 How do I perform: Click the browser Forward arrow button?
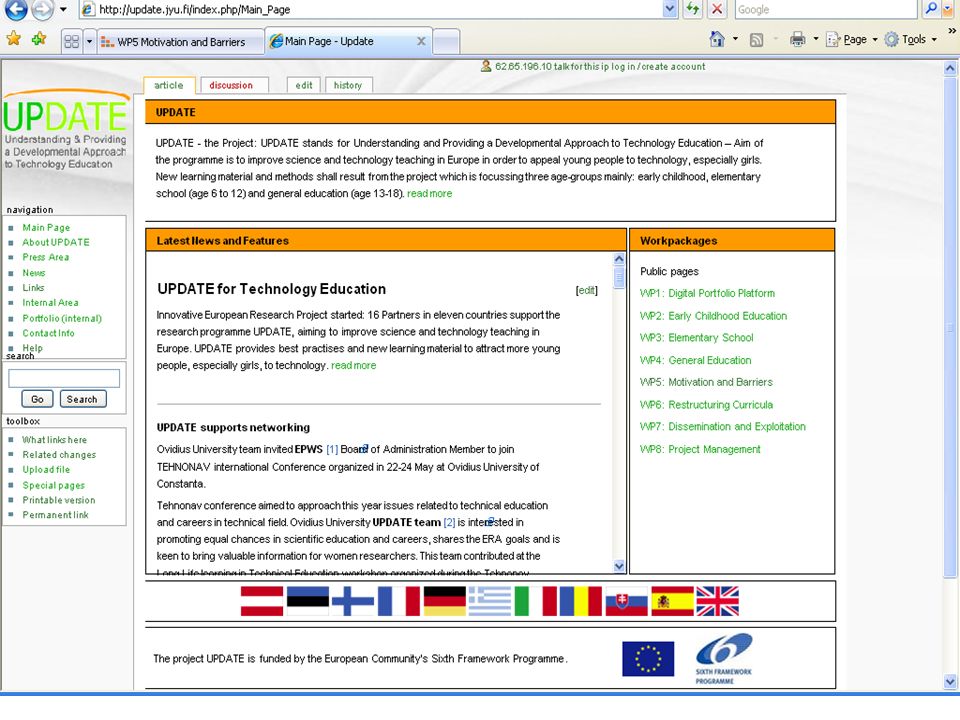[x=42, y=9]
